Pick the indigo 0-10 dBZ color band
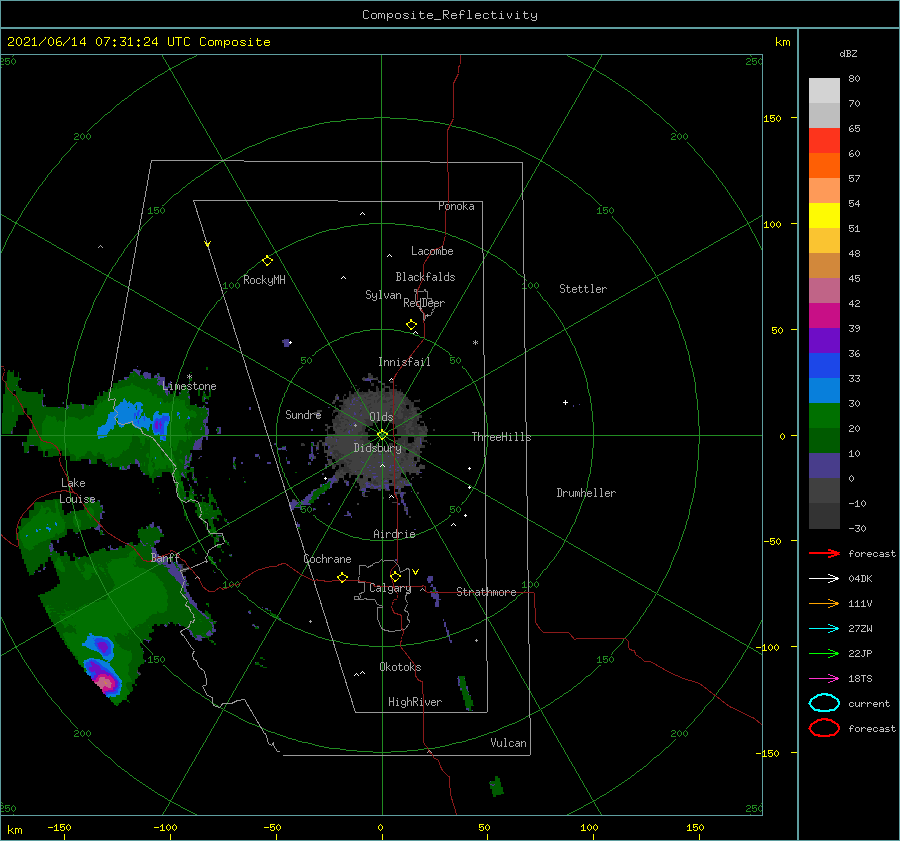The height and width of the screenshot is (841, 900). coord(824,466)
